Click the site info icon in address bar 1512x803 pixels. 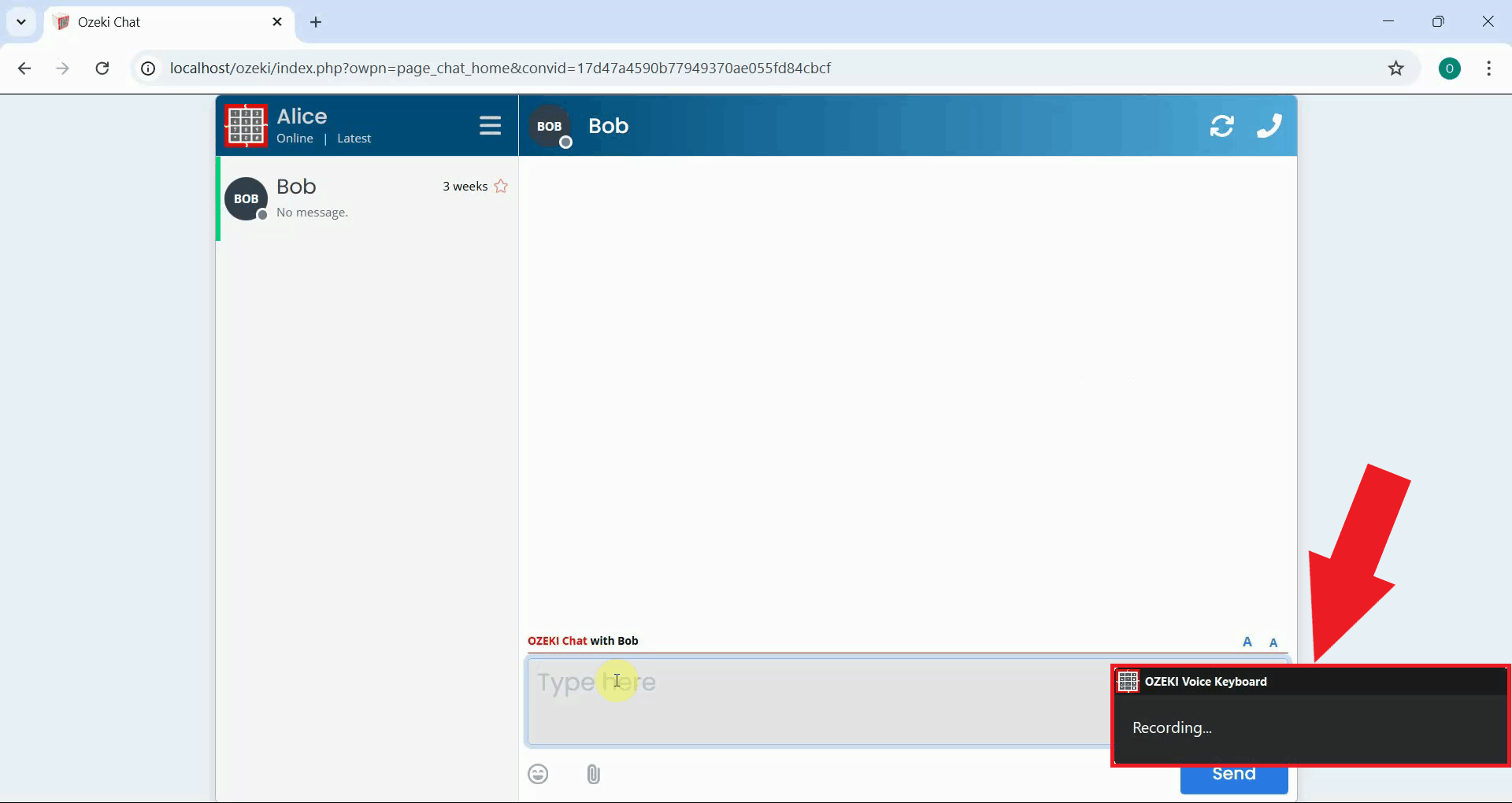coord(147,68)
